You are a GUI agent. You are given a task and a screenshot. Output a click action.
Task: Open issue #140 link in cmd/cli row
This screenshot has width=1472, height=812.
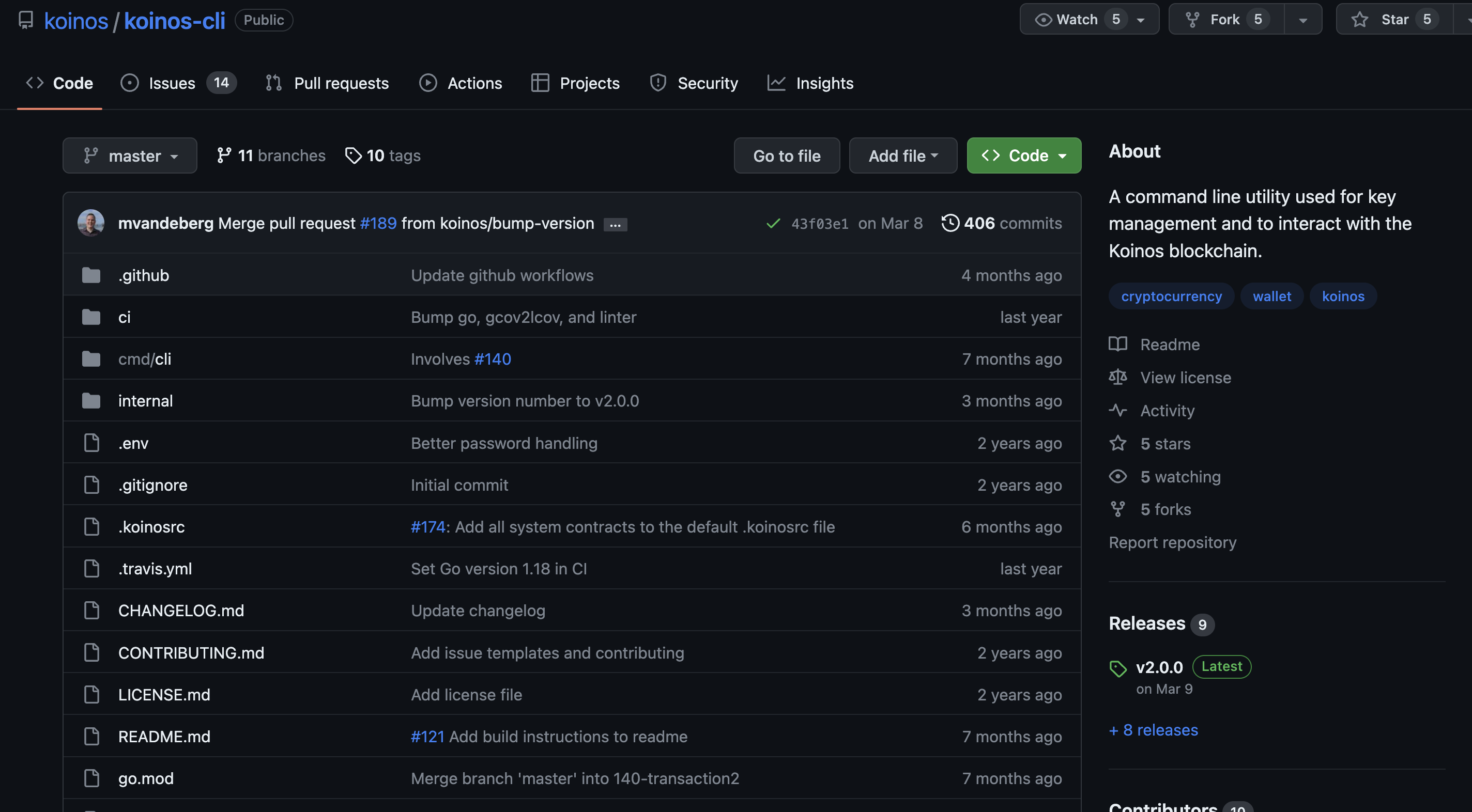[493, 359]
